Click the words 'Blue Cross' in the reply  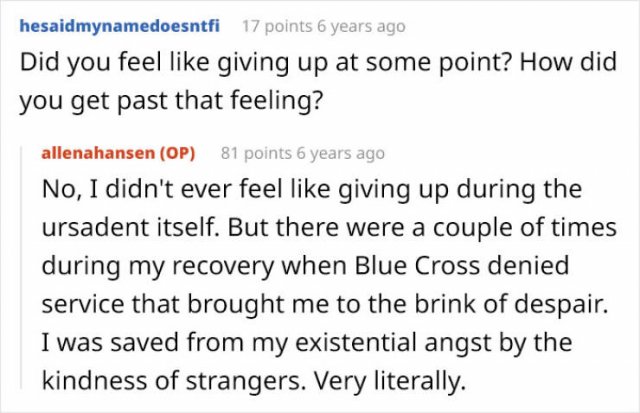417,266
